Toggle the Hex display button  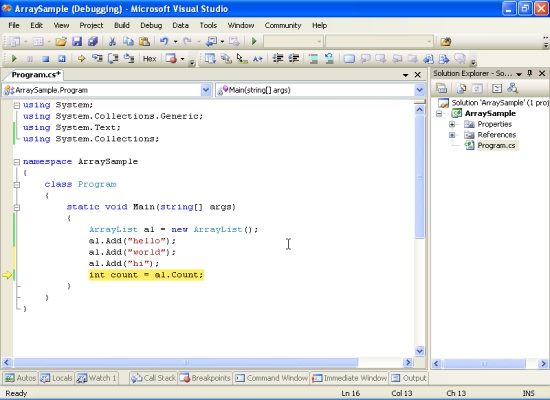(149, 59)
